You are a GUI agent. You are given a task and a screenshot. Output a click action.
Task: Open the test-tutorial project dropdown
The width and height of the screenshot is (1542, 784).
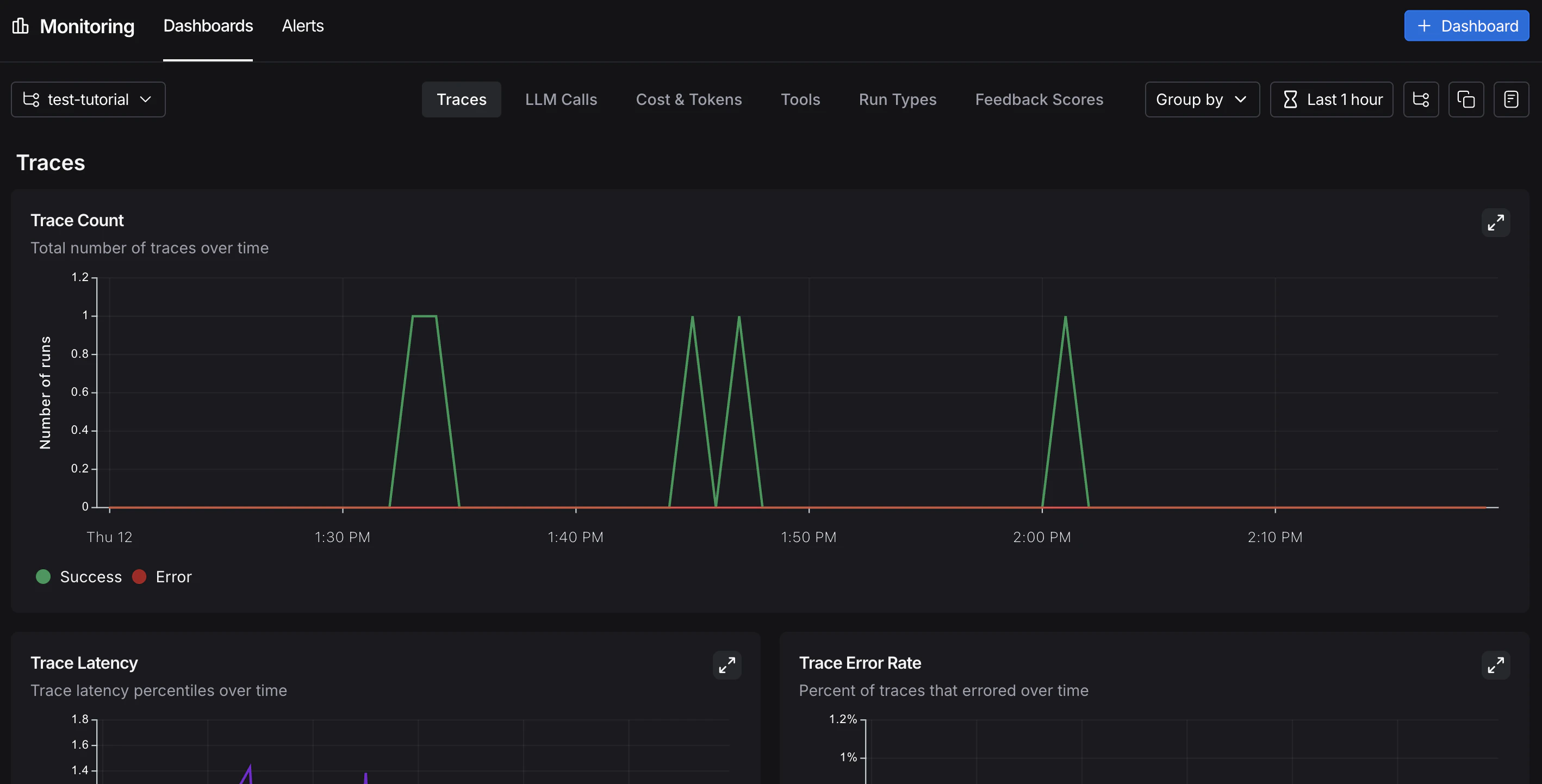[x=88, y=99]
